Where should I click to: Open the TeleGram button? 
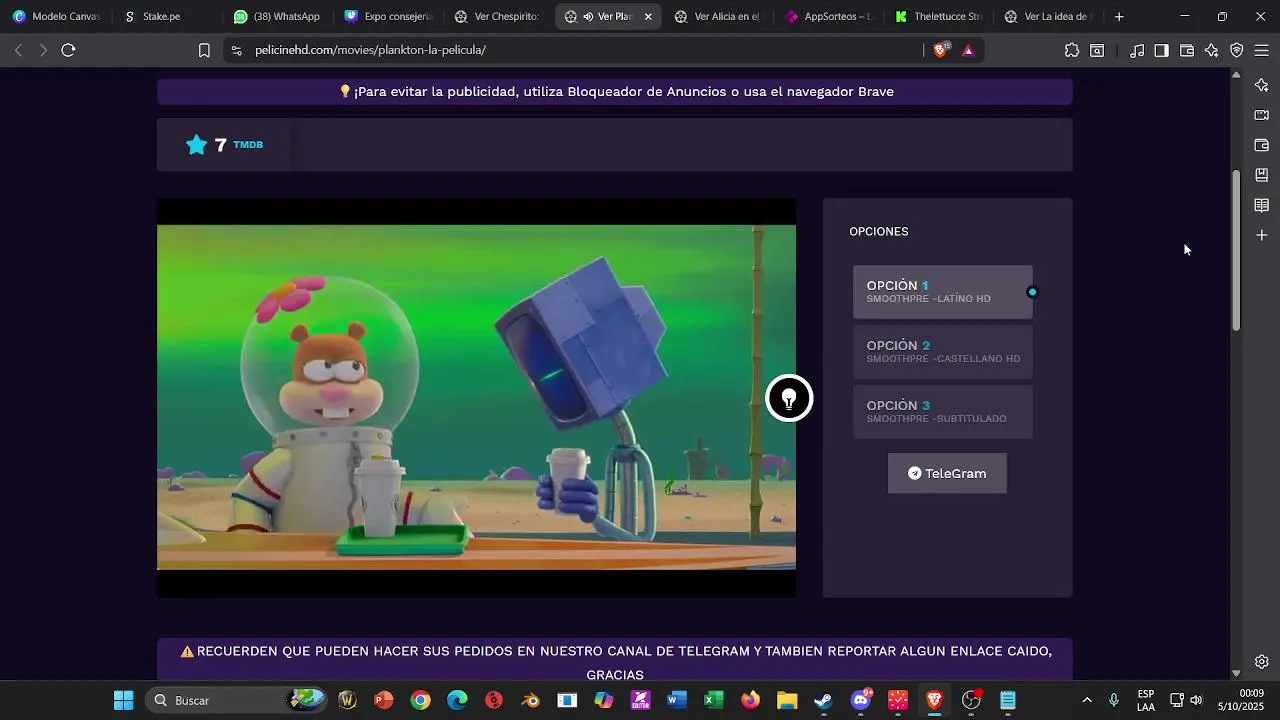(947, 473)
